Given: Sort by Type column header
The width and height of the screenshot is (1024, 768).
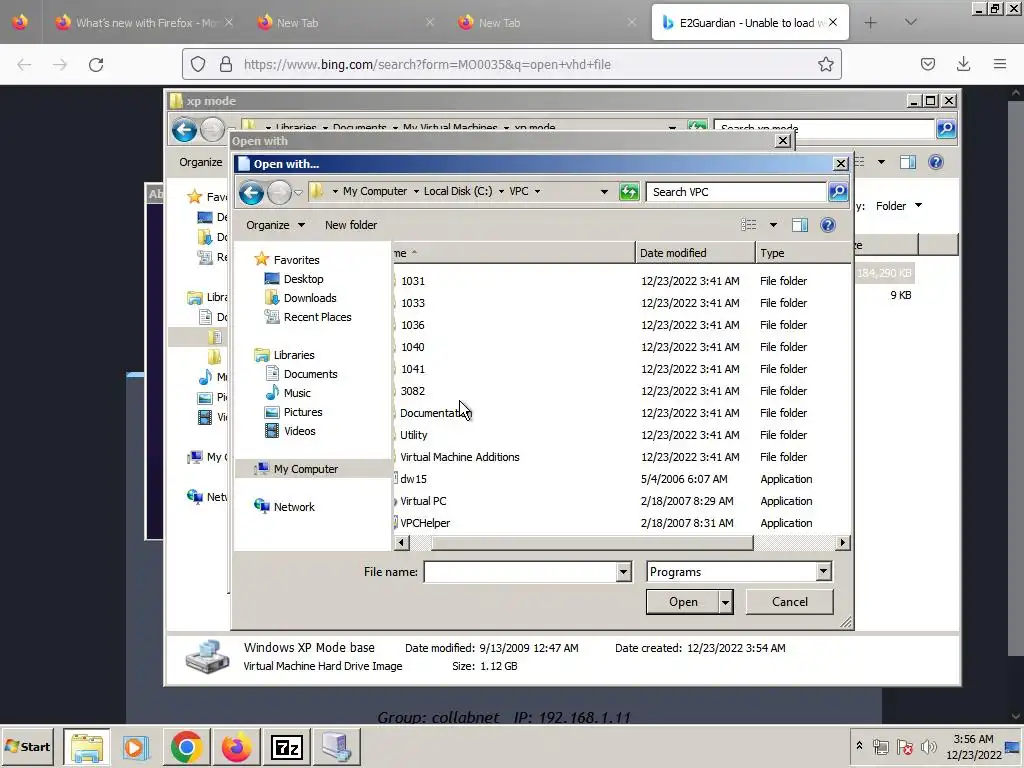Looking at the screenshot, I should [x=803, y=253].
